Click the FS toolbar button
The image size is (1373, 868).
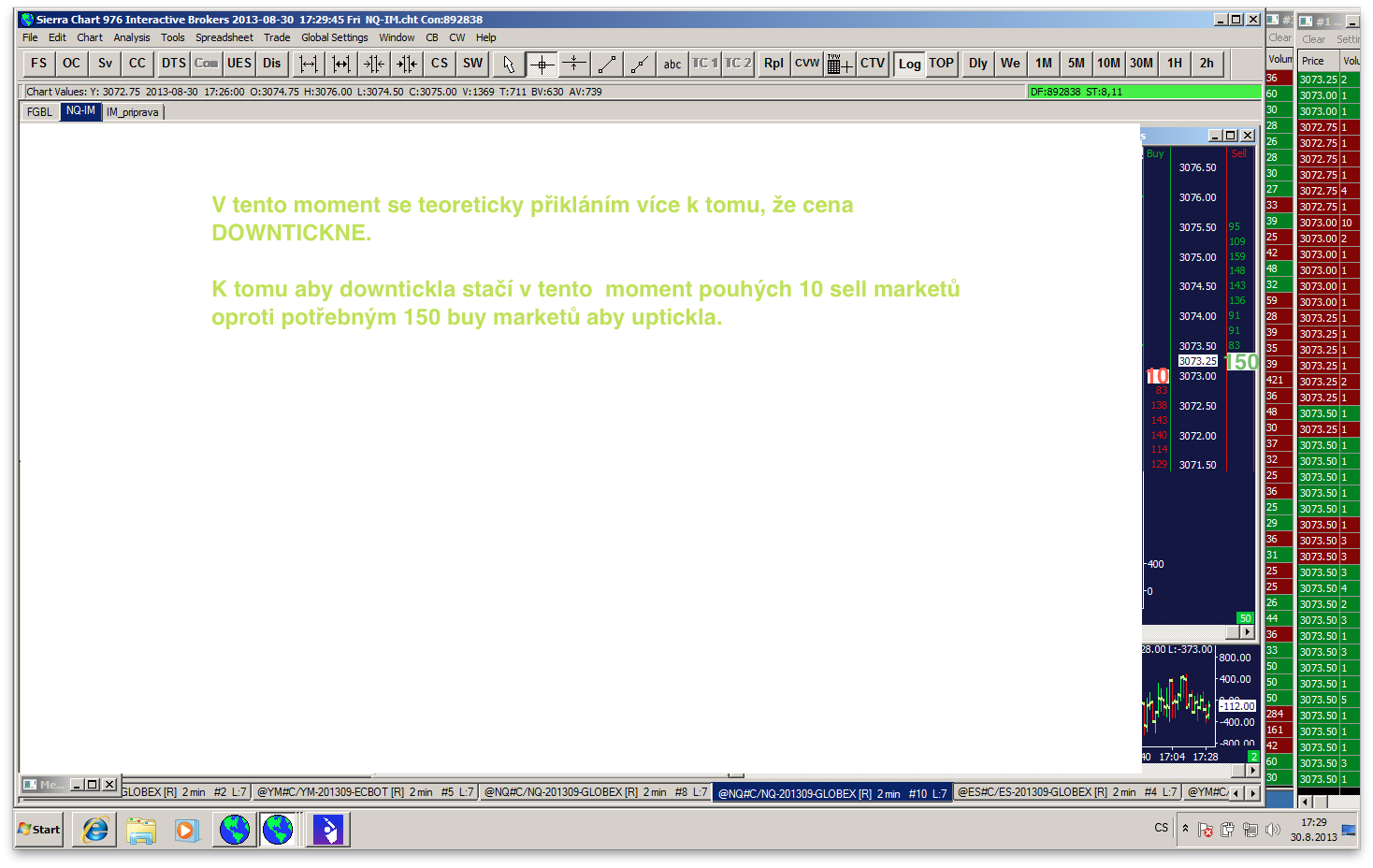click(x=38, y=64)
